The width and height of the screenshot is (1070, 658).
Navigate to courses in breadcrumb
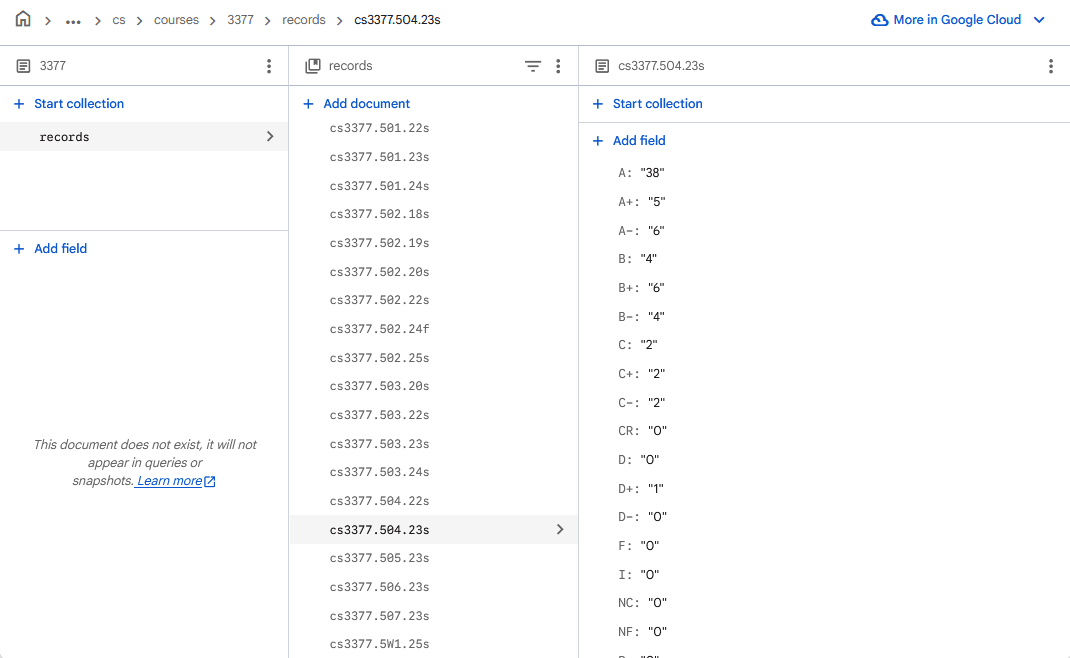pyautogui.click(x=176, y=20)
